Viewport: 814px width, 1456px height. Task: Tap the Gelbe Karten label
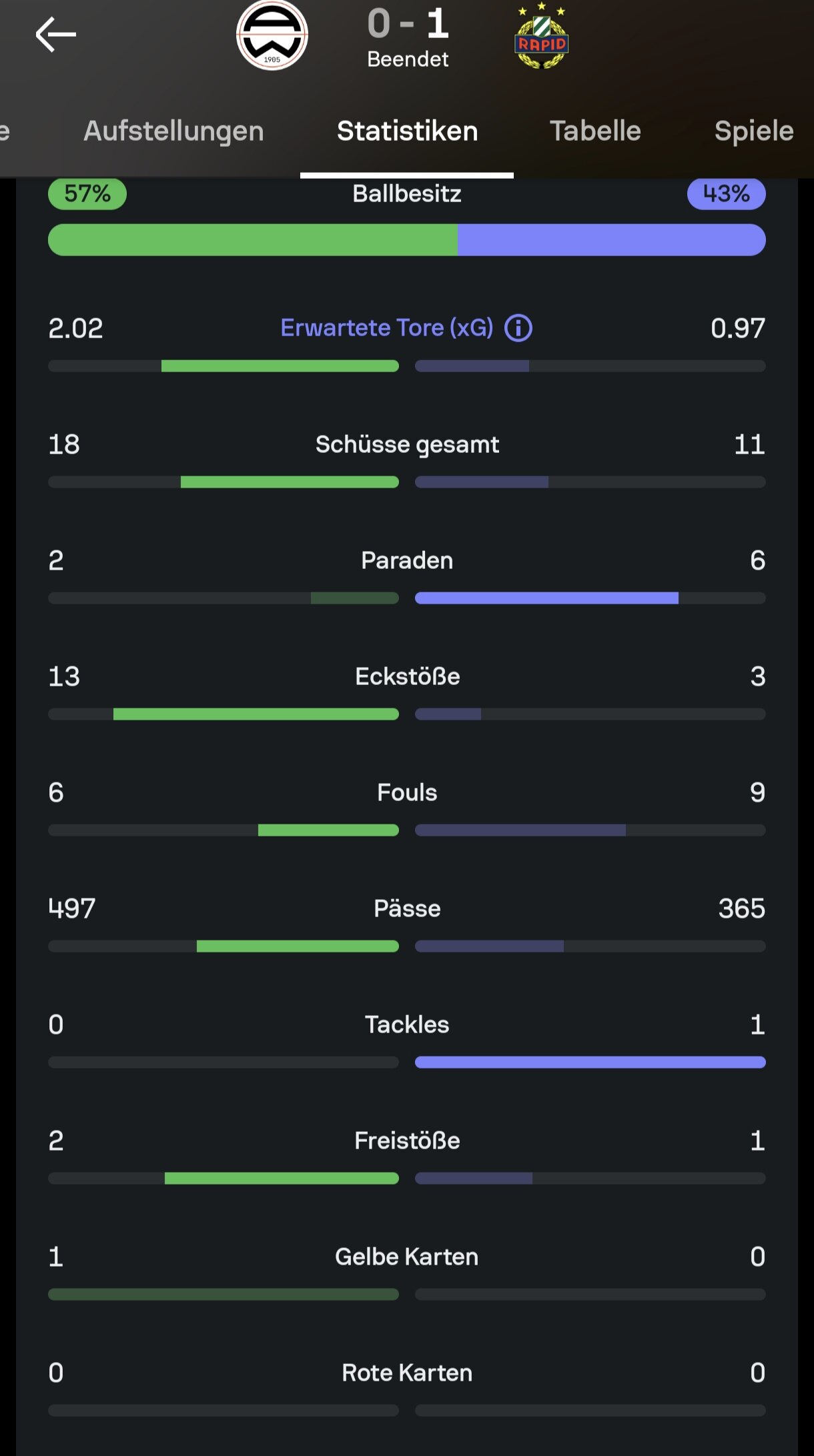(407, 1257)
